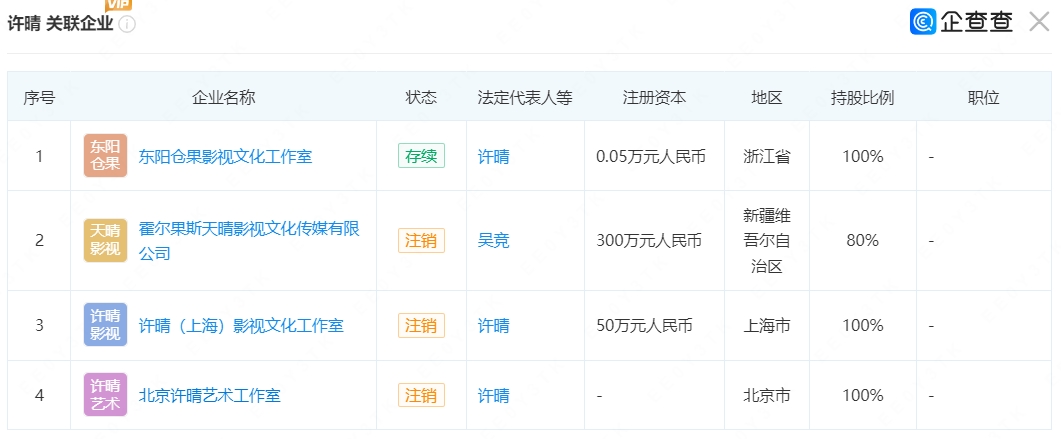Image resolution: width=1061 pixels, height=439 pixels.
Task: Click the 80% shareholding cell
Action: (x=863, y=240)
